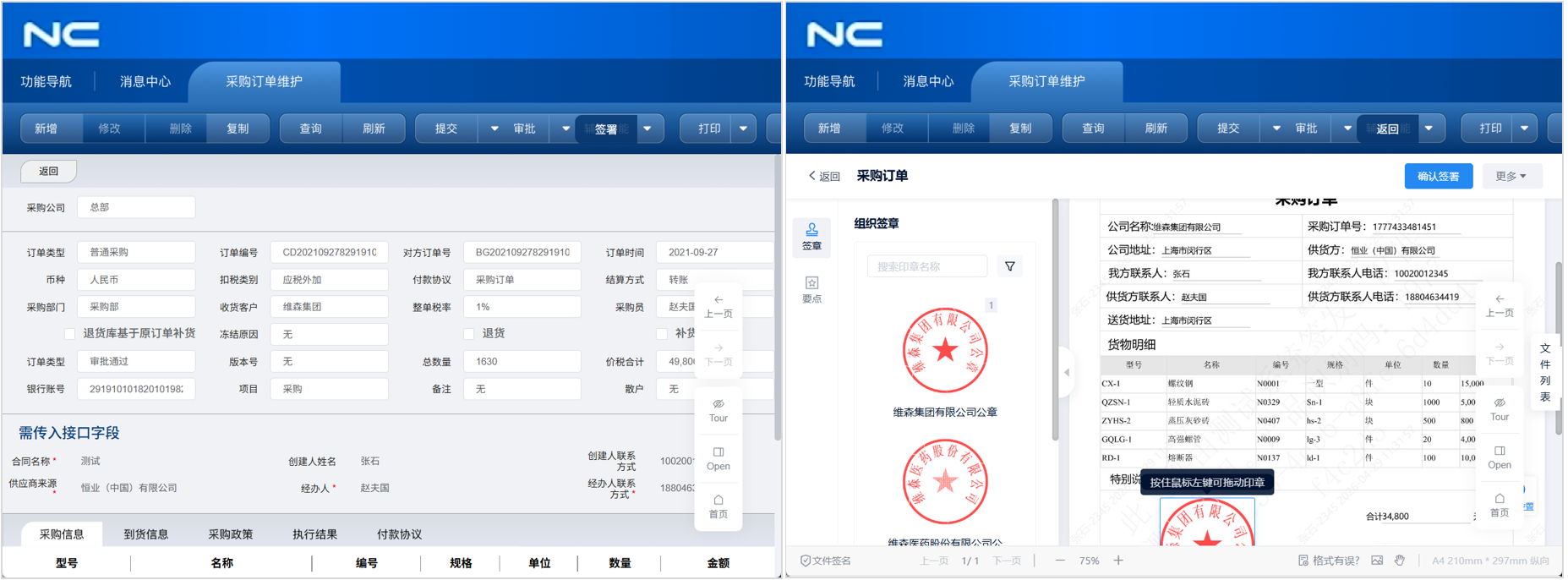Screen dimensions: 1568x580
Task: Click the blue 确认签署 button
Action: [1437, 177]
